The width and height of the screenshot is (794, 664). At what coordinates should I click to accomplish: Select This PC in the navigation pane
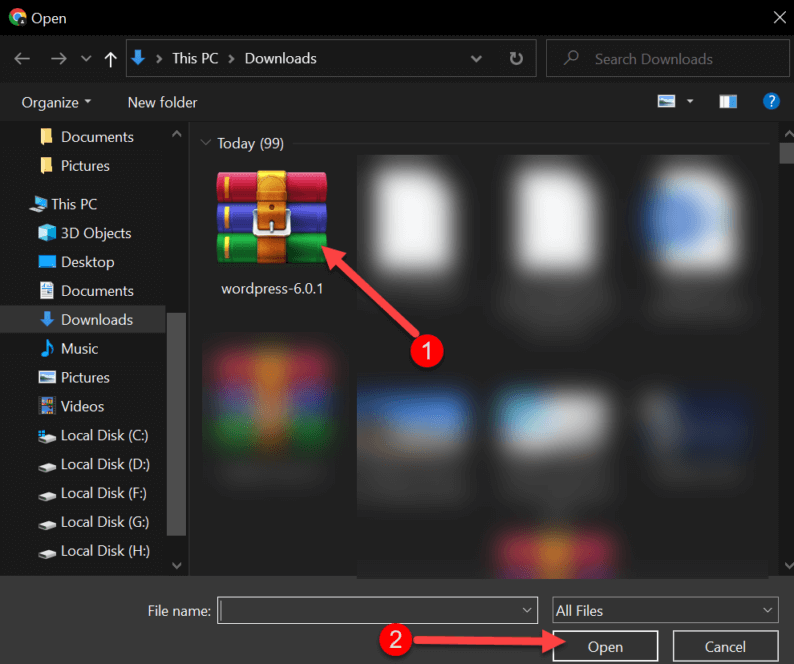(x=63, y=204)
